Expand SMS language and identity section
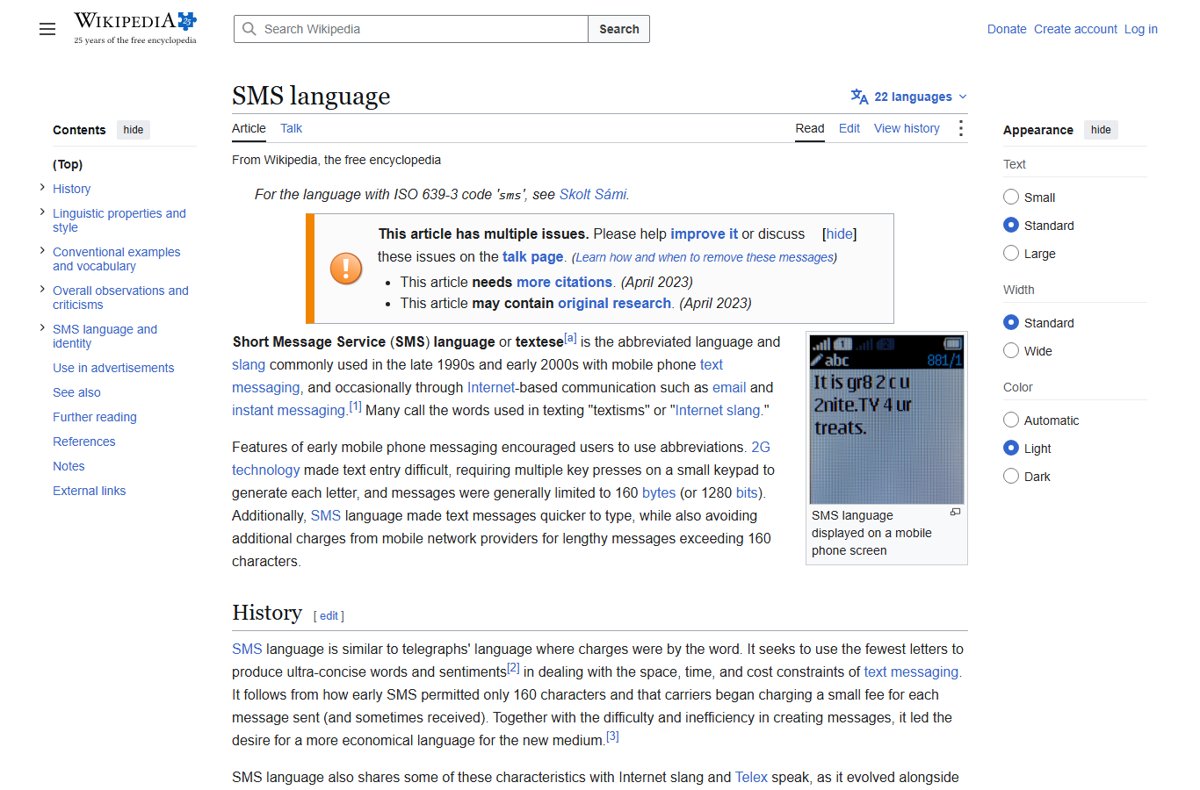Viewport: 1200px width, 790px height. click(x=42, y=328)
